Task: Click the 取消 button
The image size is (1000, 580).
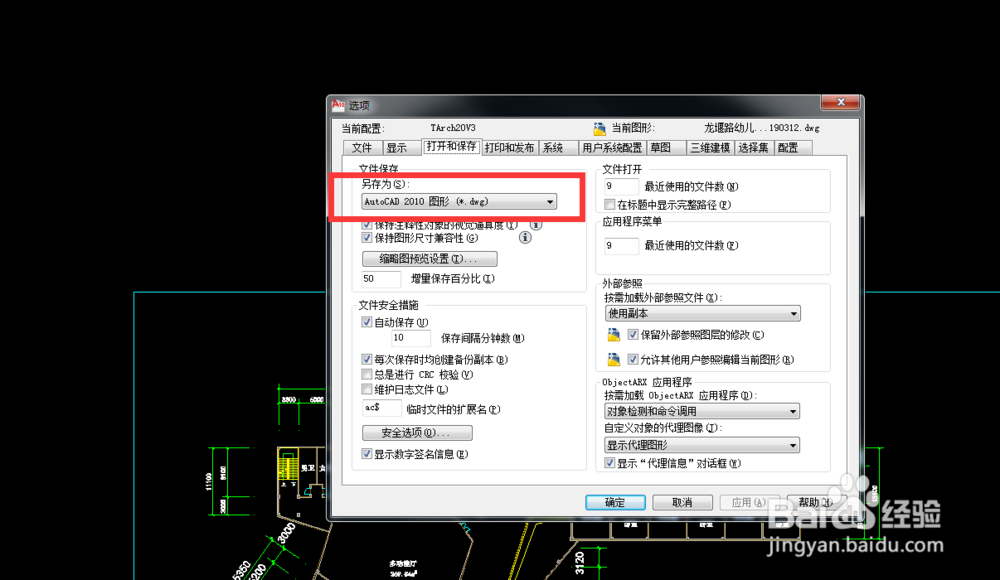Action: coord(682,503)
